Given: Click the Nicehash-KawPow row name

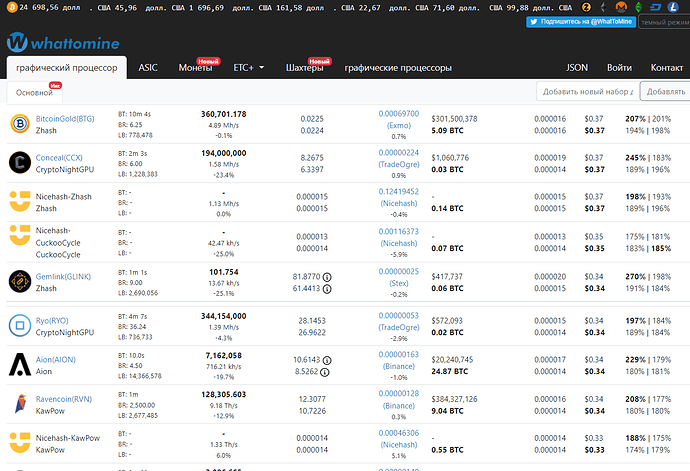Looking at the screenshot, I should (68, 438).
